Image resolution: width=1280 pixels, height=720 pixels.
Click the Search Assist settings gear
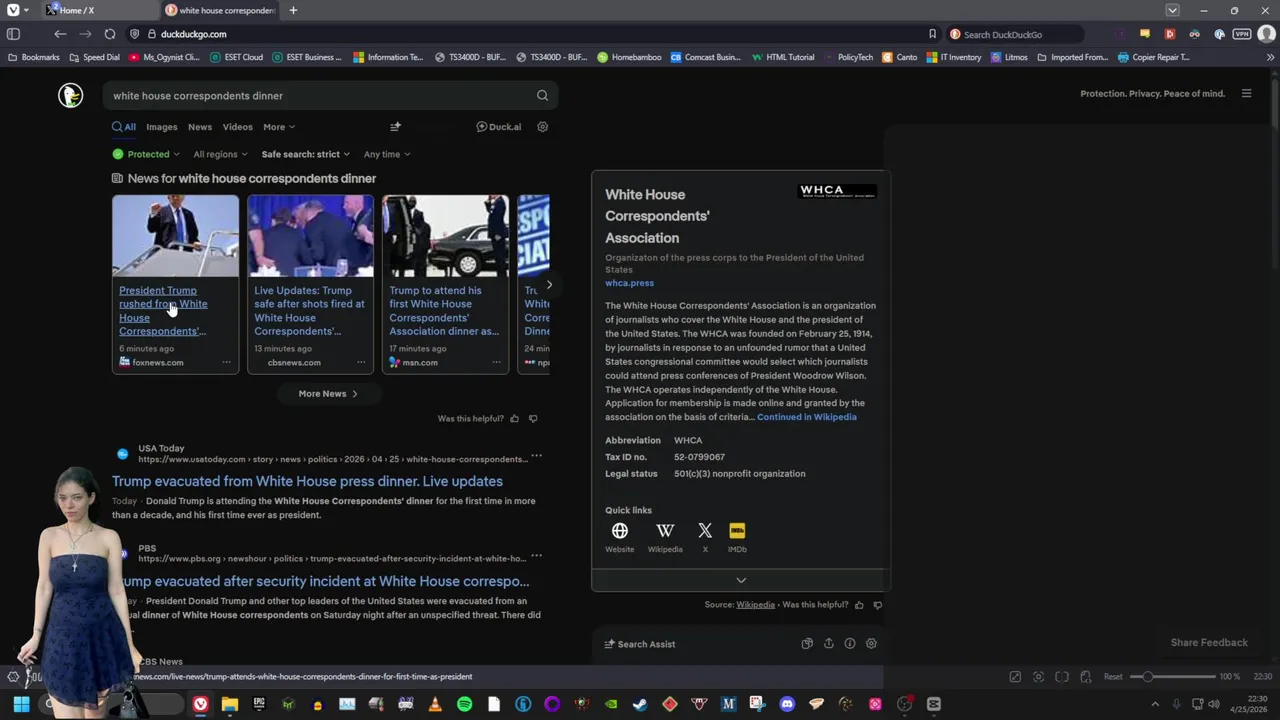click(x=871, y=644)
